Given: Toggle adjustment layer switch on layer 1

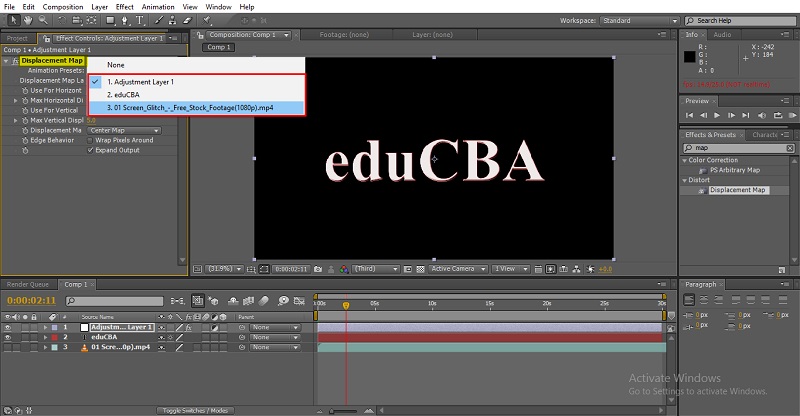Looking at the screenshot, I should tap(215, 328).
